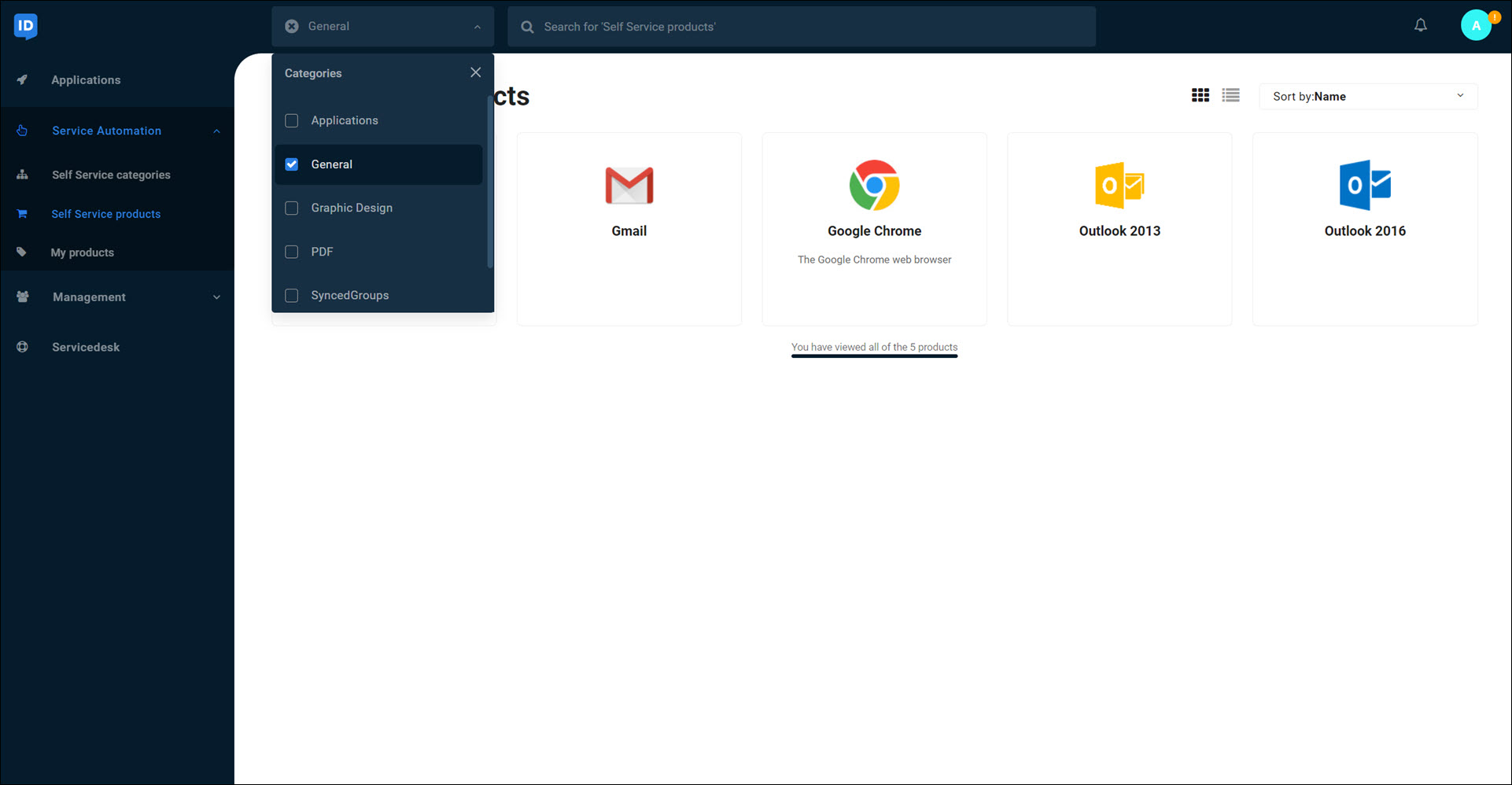Screen dimensions: 1512x785
Task: Collapse the Service Automation section
Action: [216, 131]
